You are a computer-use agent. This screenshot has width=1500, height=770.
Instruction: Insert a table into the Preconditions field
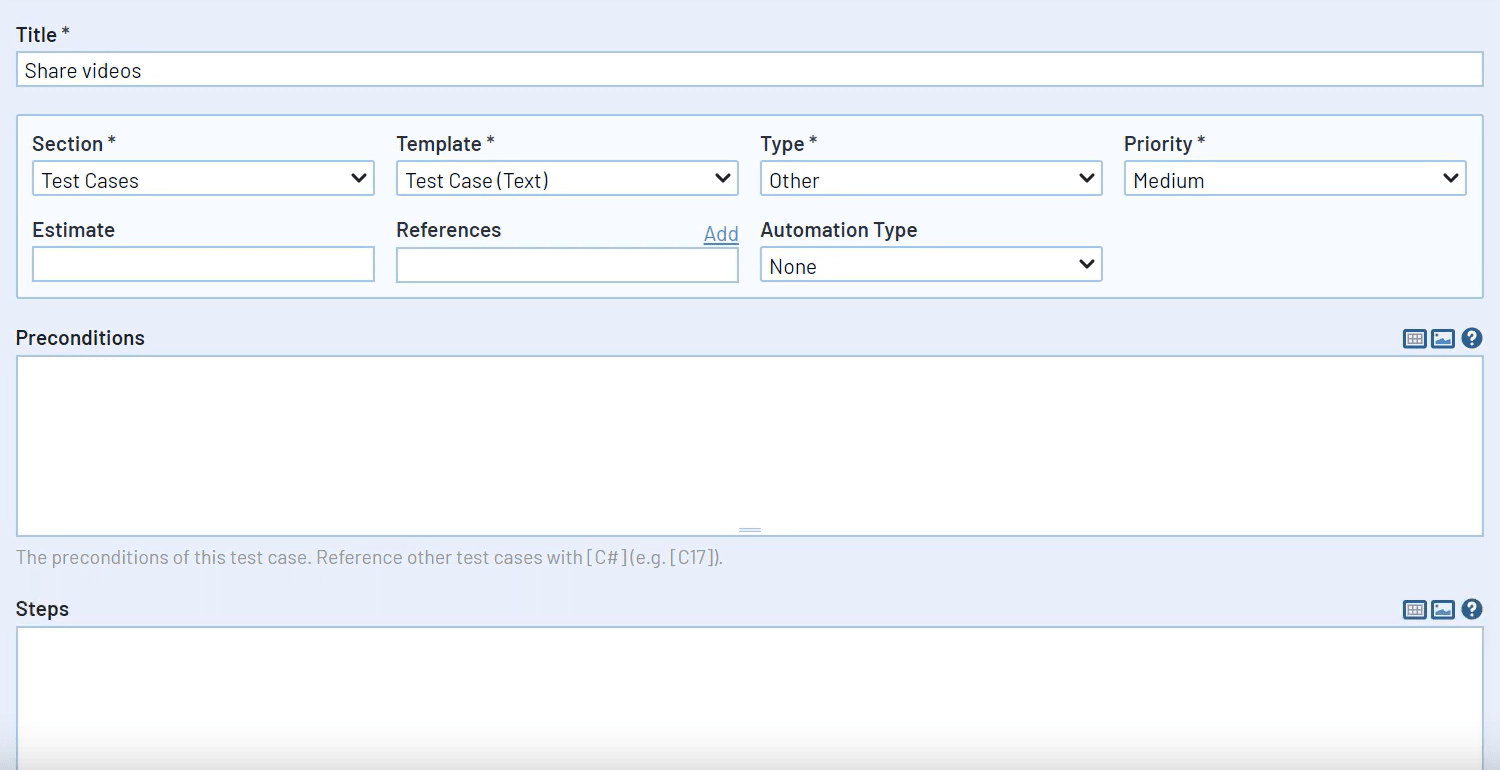point(1414,338)
